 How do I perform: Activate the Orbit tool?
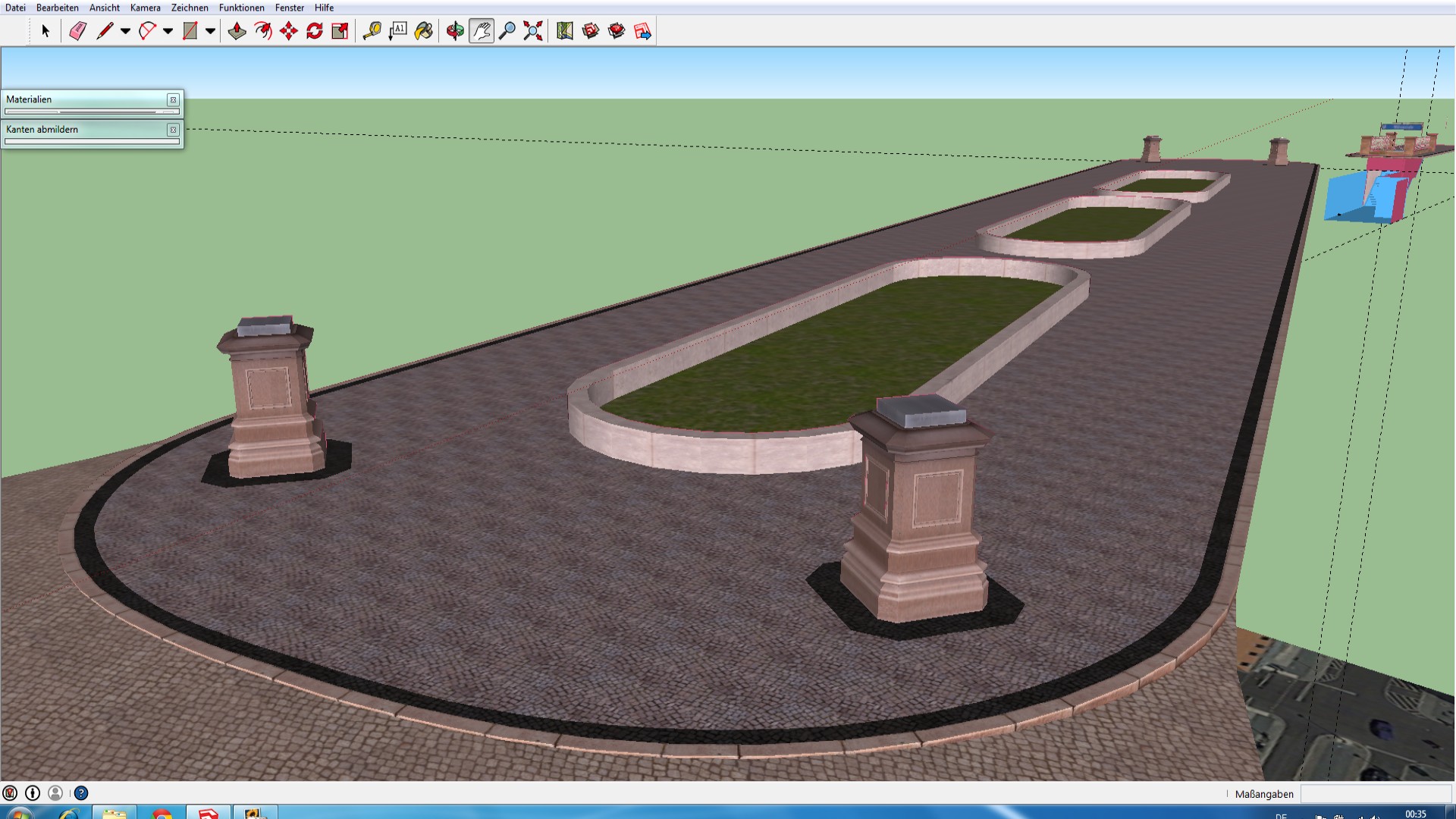[x=455, y=31]
